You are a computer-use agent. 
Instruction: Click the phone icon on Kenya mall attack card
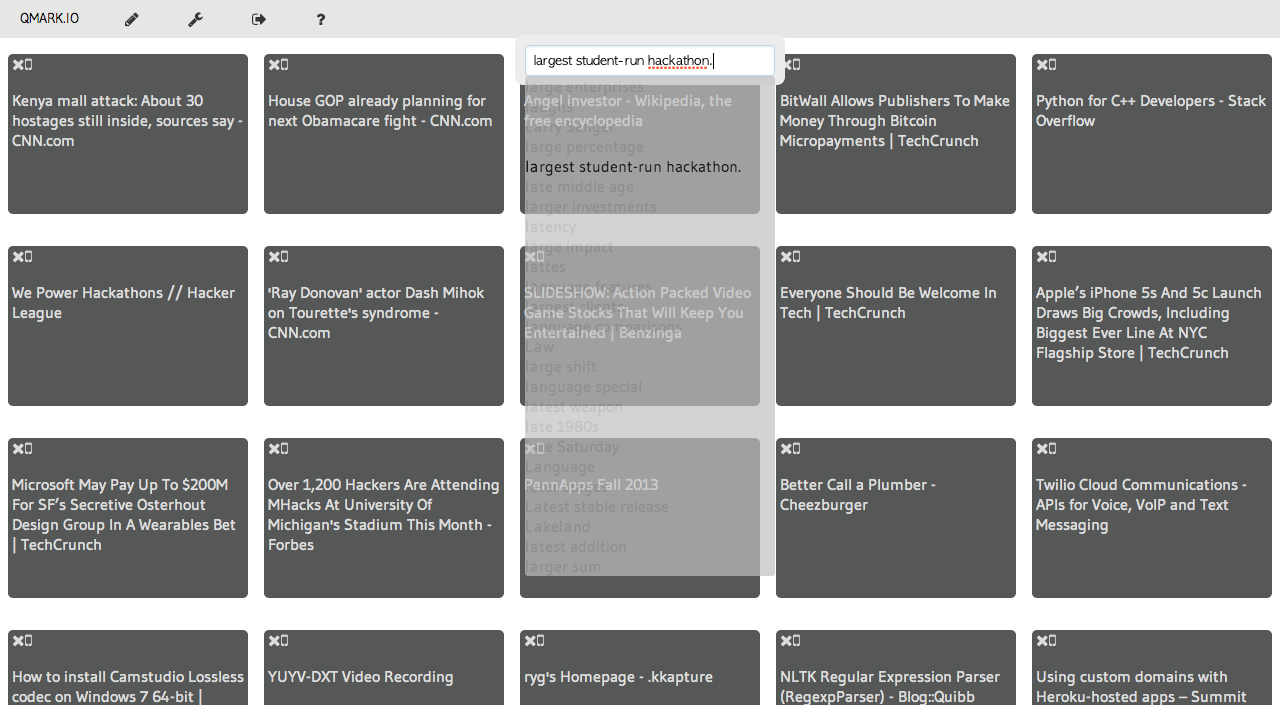click(x=29, y=65)
